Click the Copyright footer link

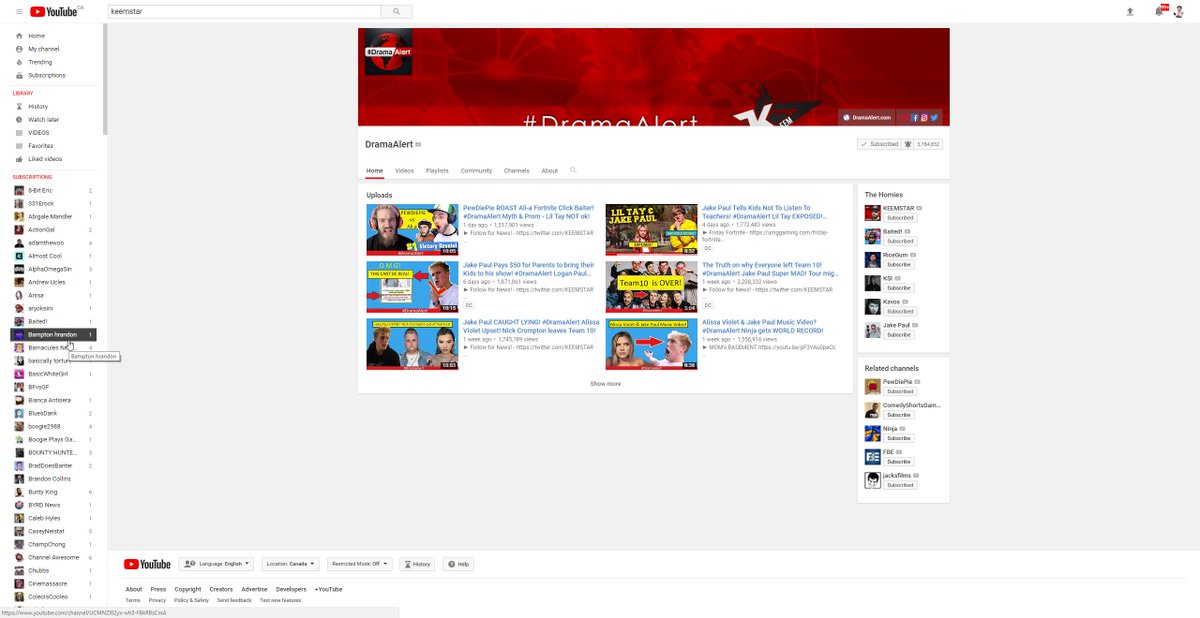click(188, 589)
